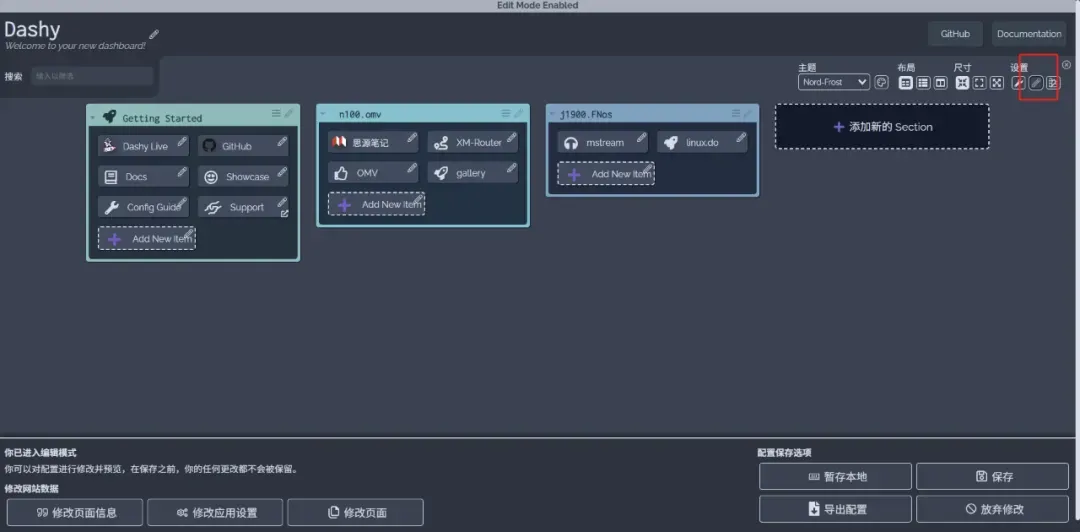Click the theme palette configurator icon
Viewport: 1080px width, 532px height.
coord(881,83)
